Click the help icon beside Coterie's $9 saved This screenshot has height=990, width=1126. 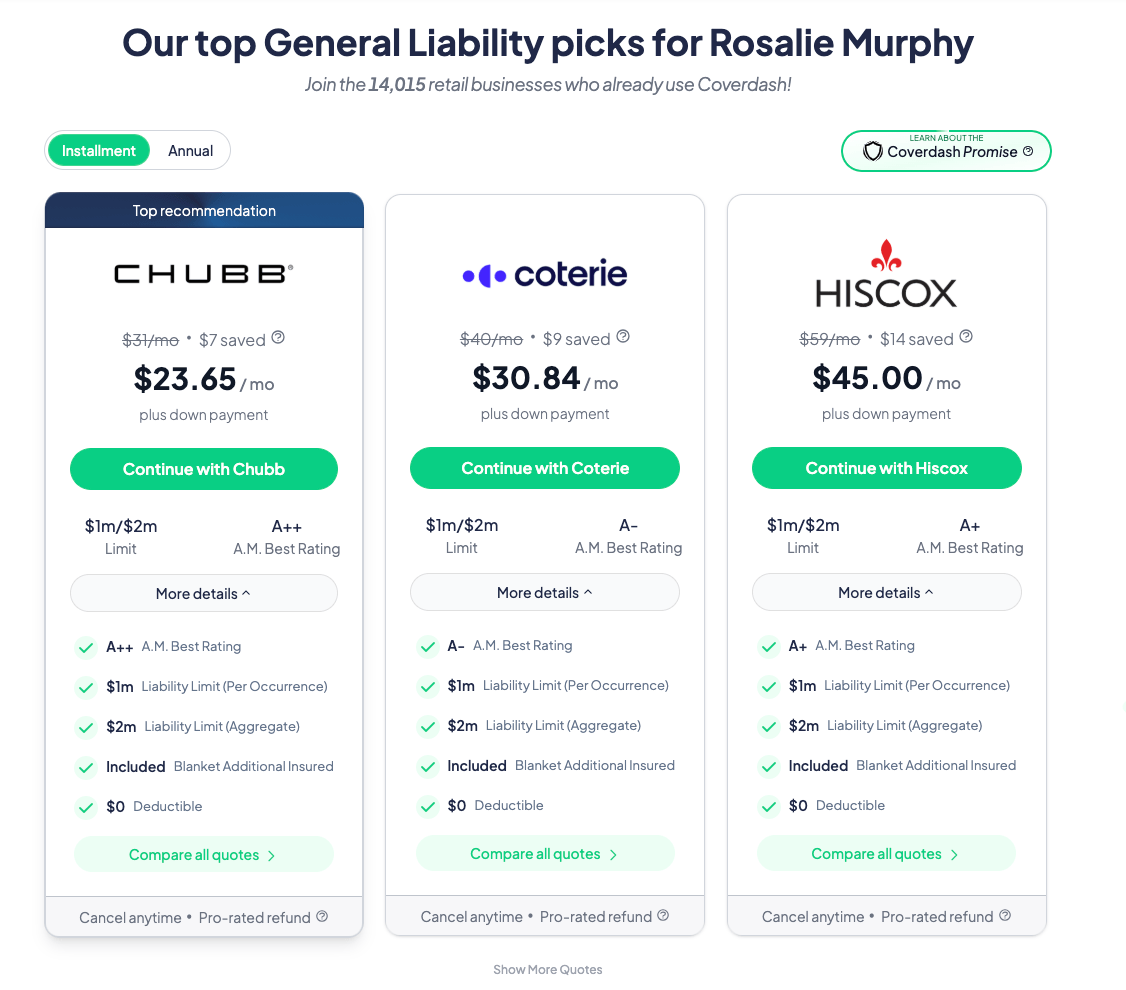click(623, 337)
